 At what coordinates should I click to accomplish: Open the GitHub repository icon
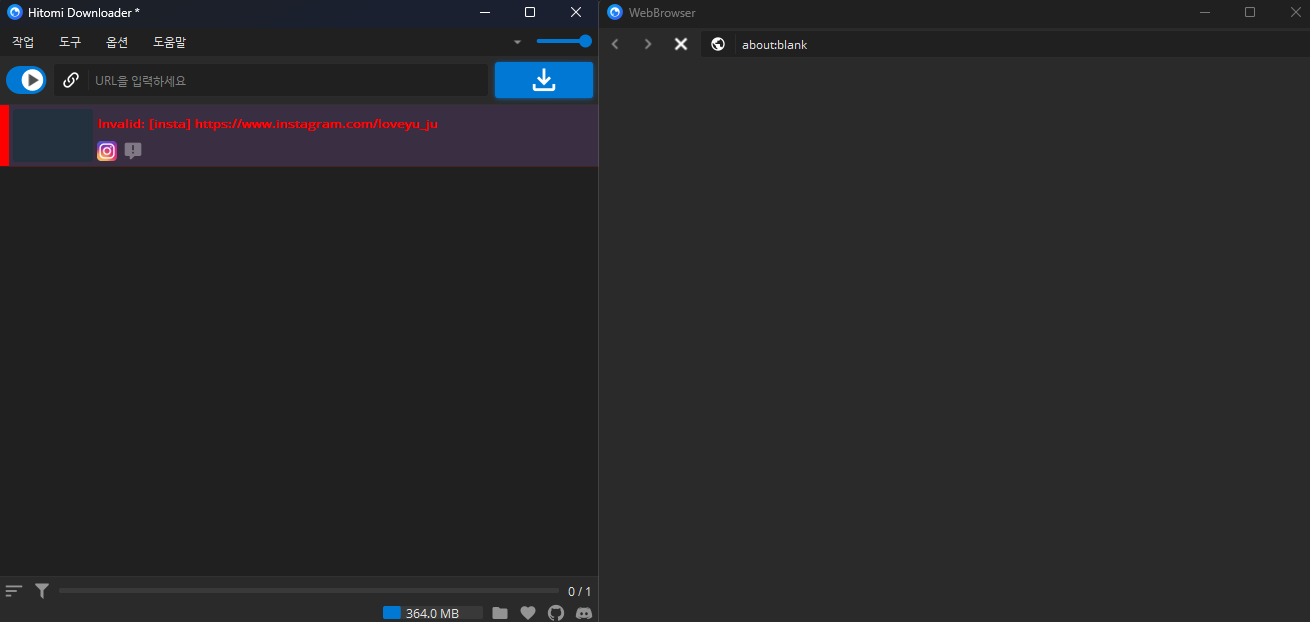point(556,612)
